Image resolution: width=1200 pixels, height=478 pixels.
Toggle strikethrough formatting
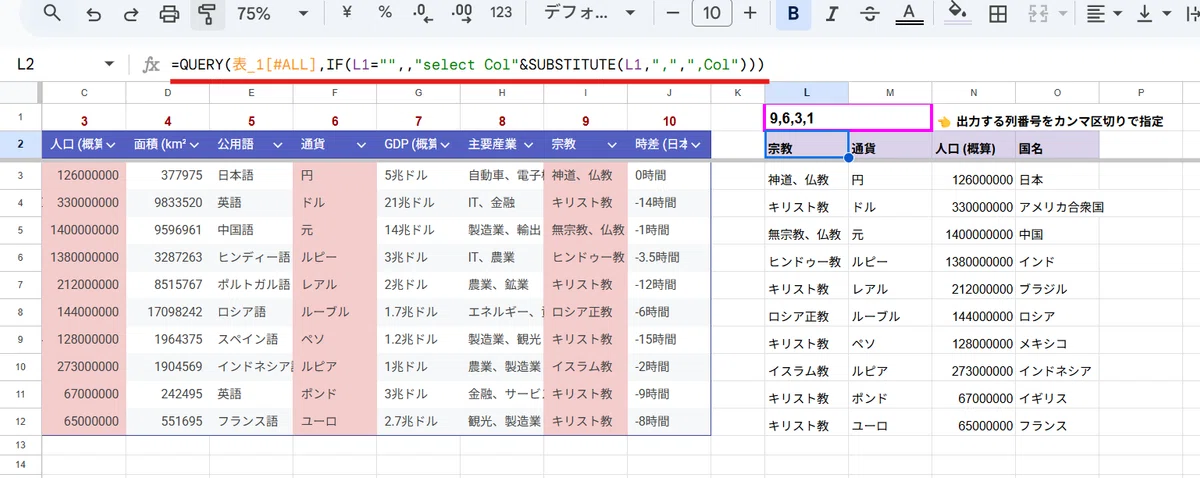(x=870, y=14)
